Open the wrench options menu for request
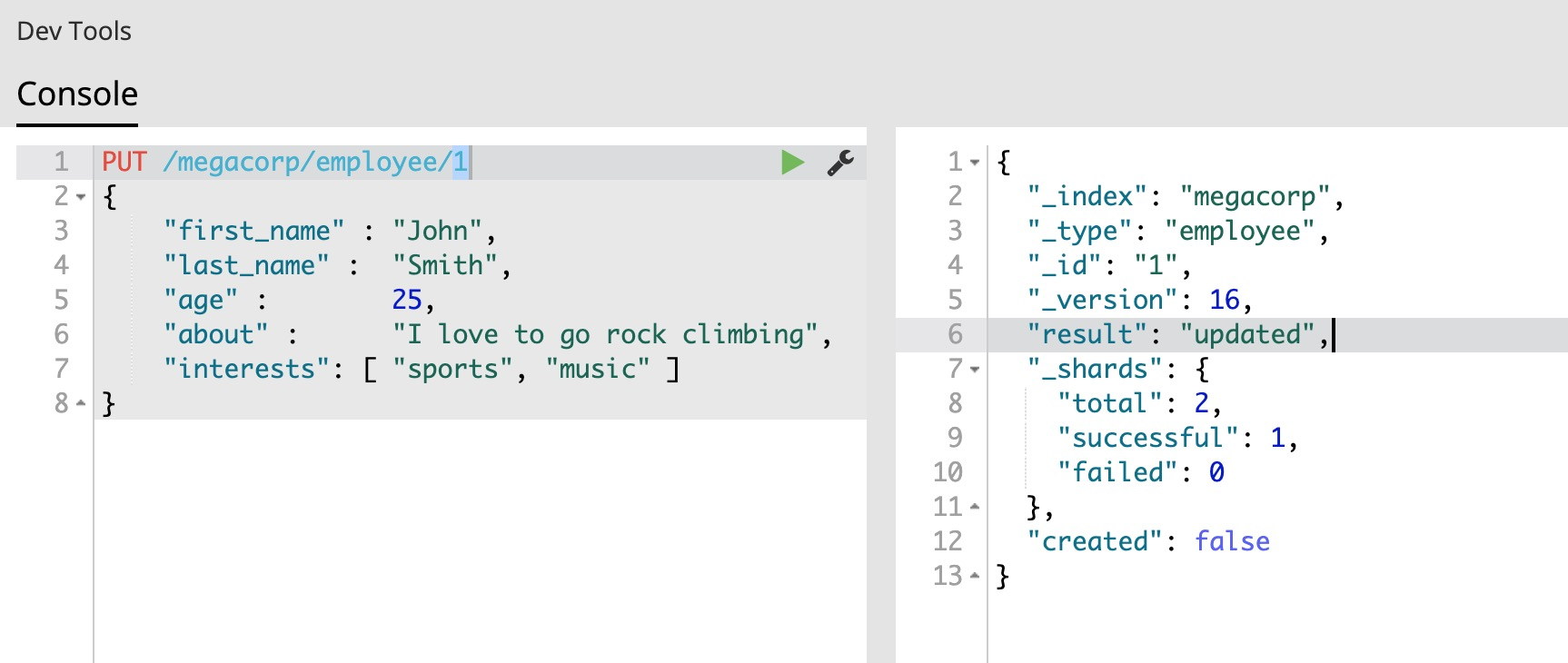1568x663 pixels. point(840,163)
